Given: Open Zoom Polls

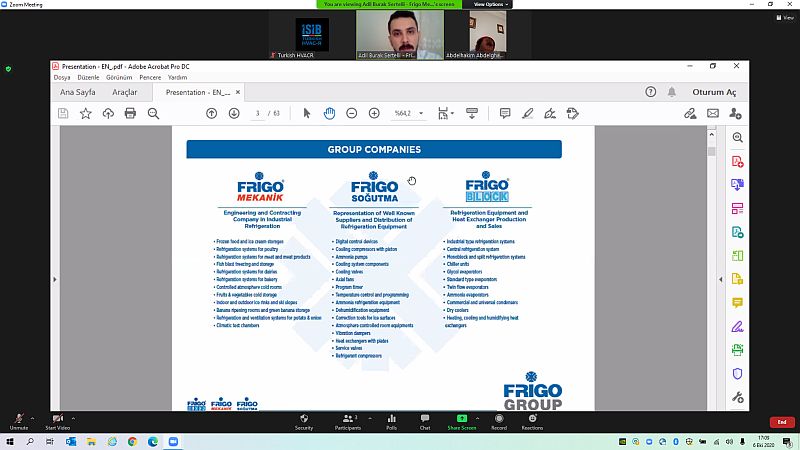Looking at the screenshot, I should click(391, 421).
